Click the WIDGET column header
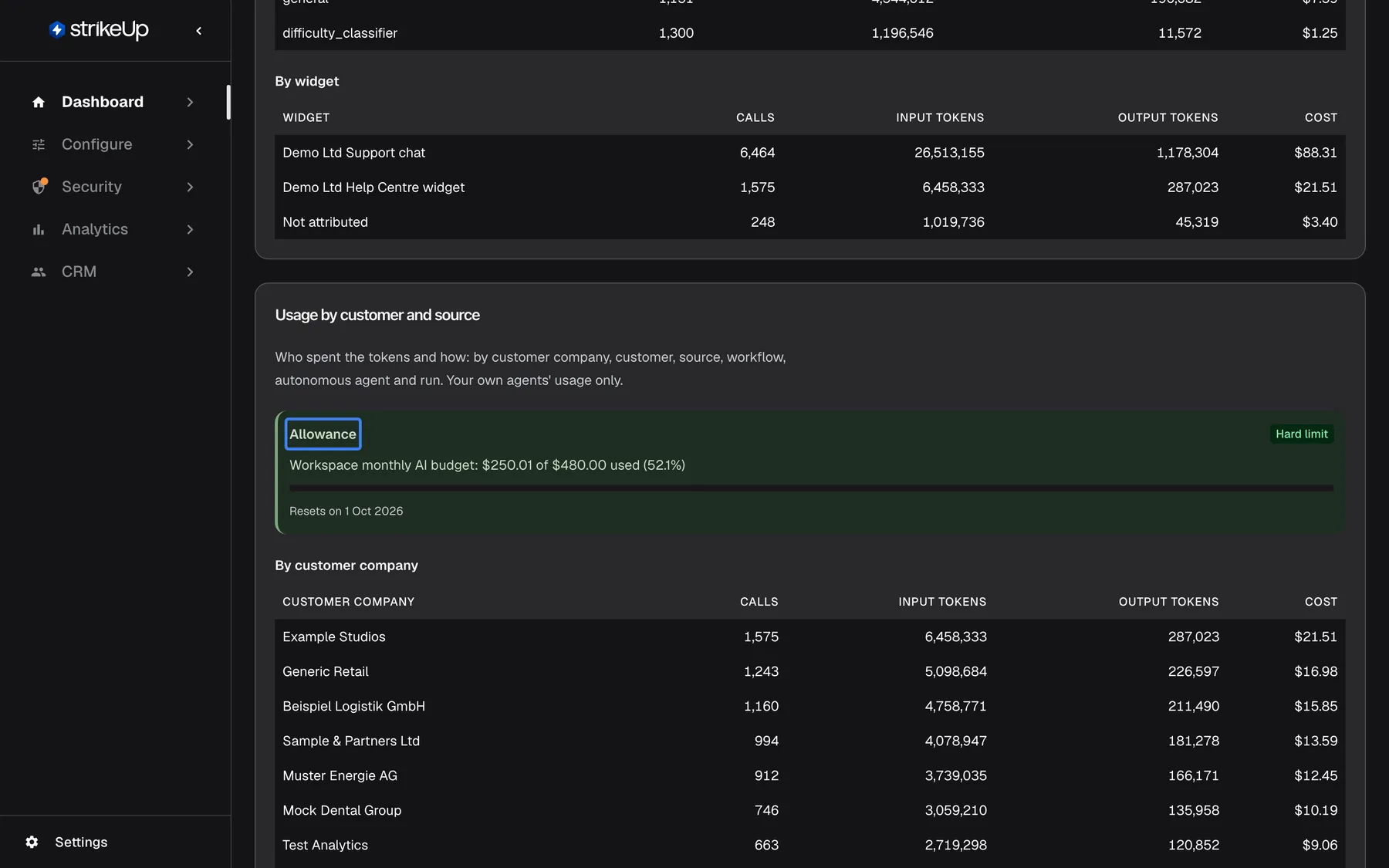The image size is (1389, 868). [306, 117]
